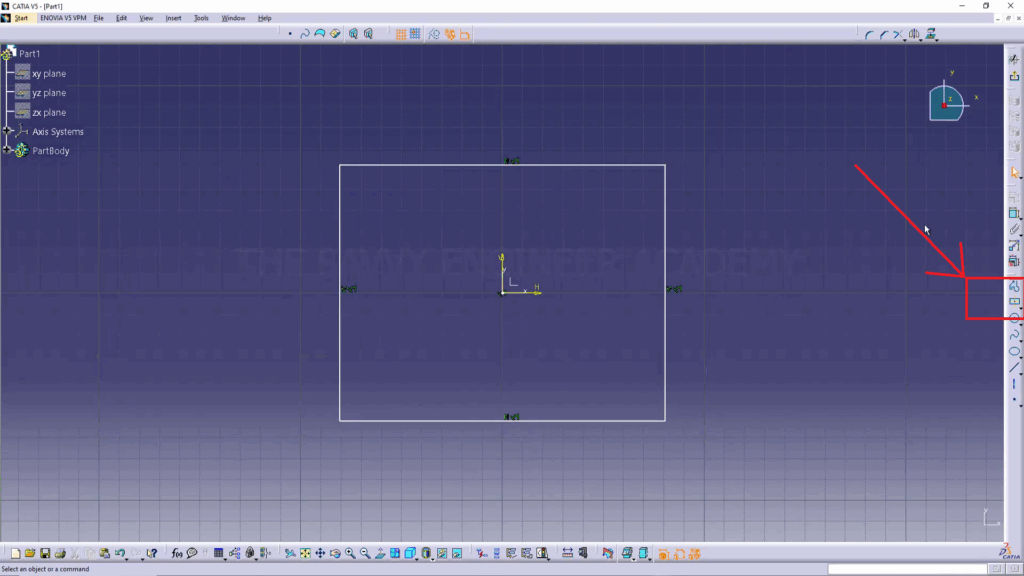Image resolution: width=1024 pixels, height=576 pixels.
Task: Toggle Snap to Point
Action: tap(414, 34)
